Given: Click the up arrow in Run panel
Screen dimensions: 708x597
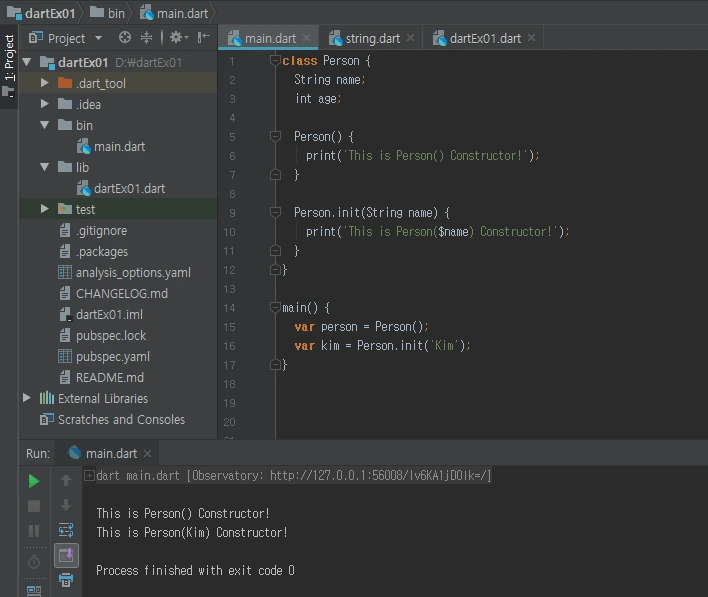Looking at the screenshot, I should click(66, 480).
